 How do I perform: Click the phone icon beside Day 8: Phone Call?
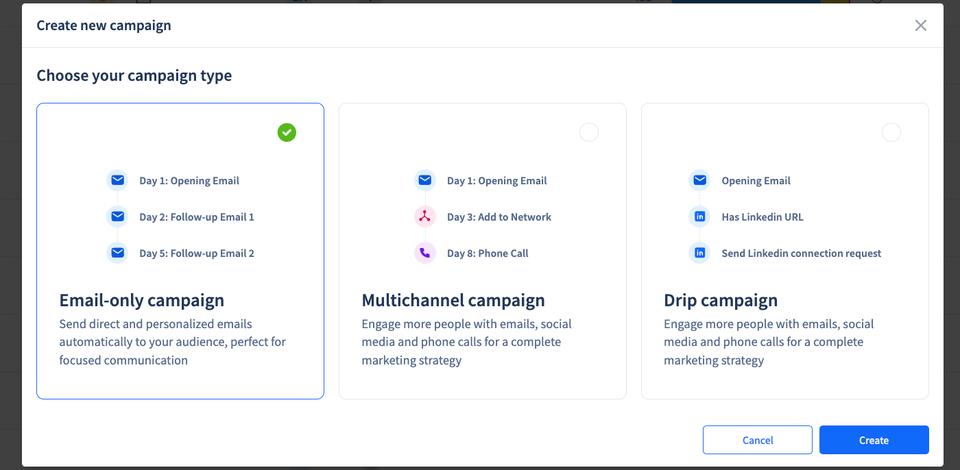pos(425,253)
